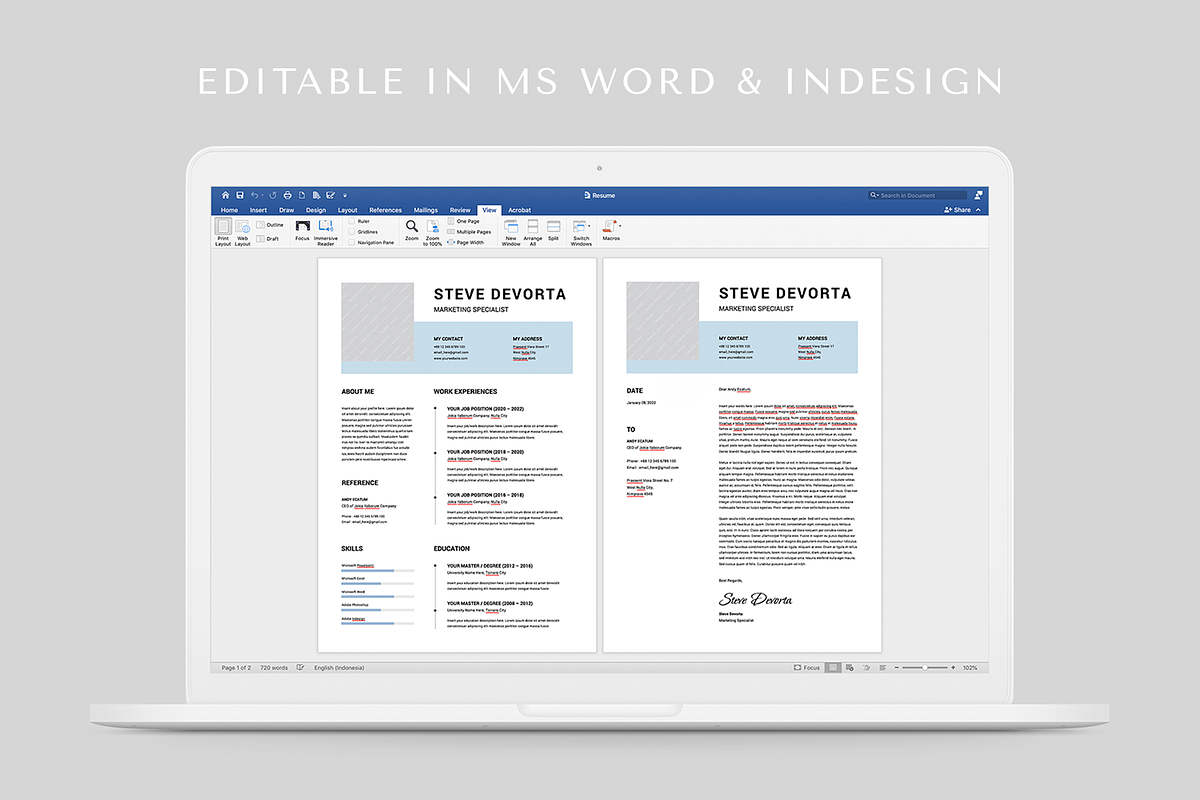Open the Mailings ribbon tab
Image resolution: width=1200 pixels, height=800 pixels.
(425, 210)
